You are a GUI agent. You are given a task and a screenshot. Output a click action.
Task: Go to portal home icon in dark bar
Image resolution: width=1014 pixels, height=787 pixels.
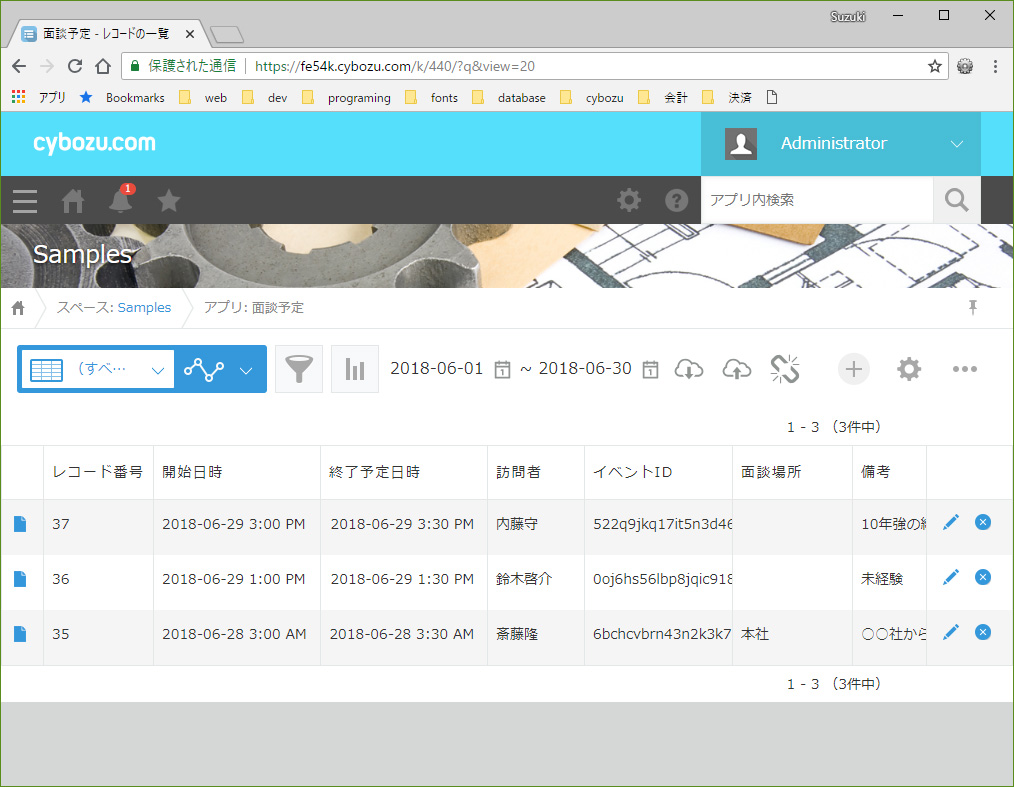point(72,201)
